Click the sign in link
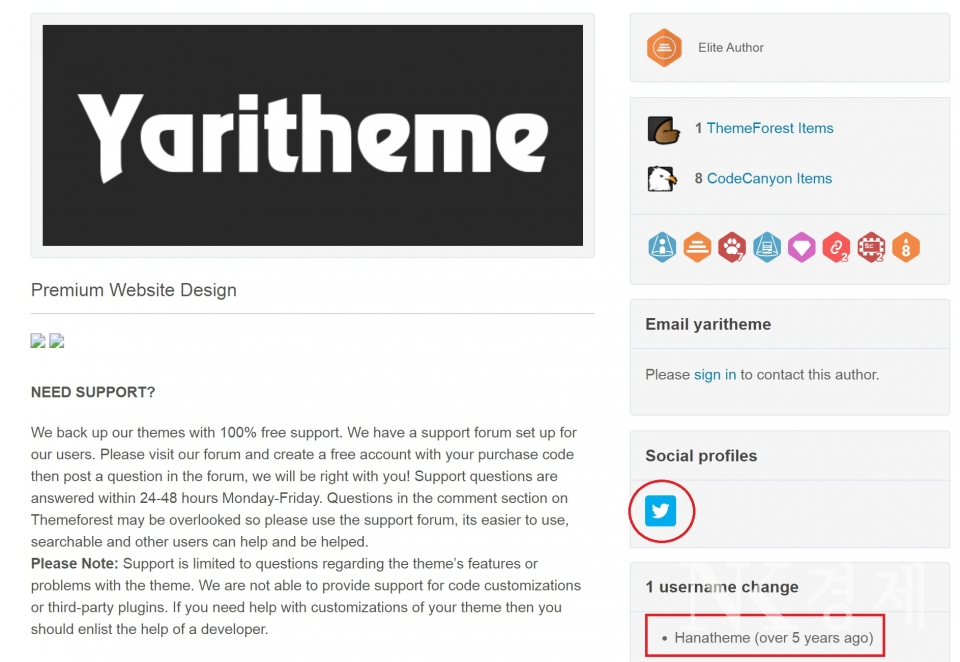960x662 pixels. tap(715, 375)
